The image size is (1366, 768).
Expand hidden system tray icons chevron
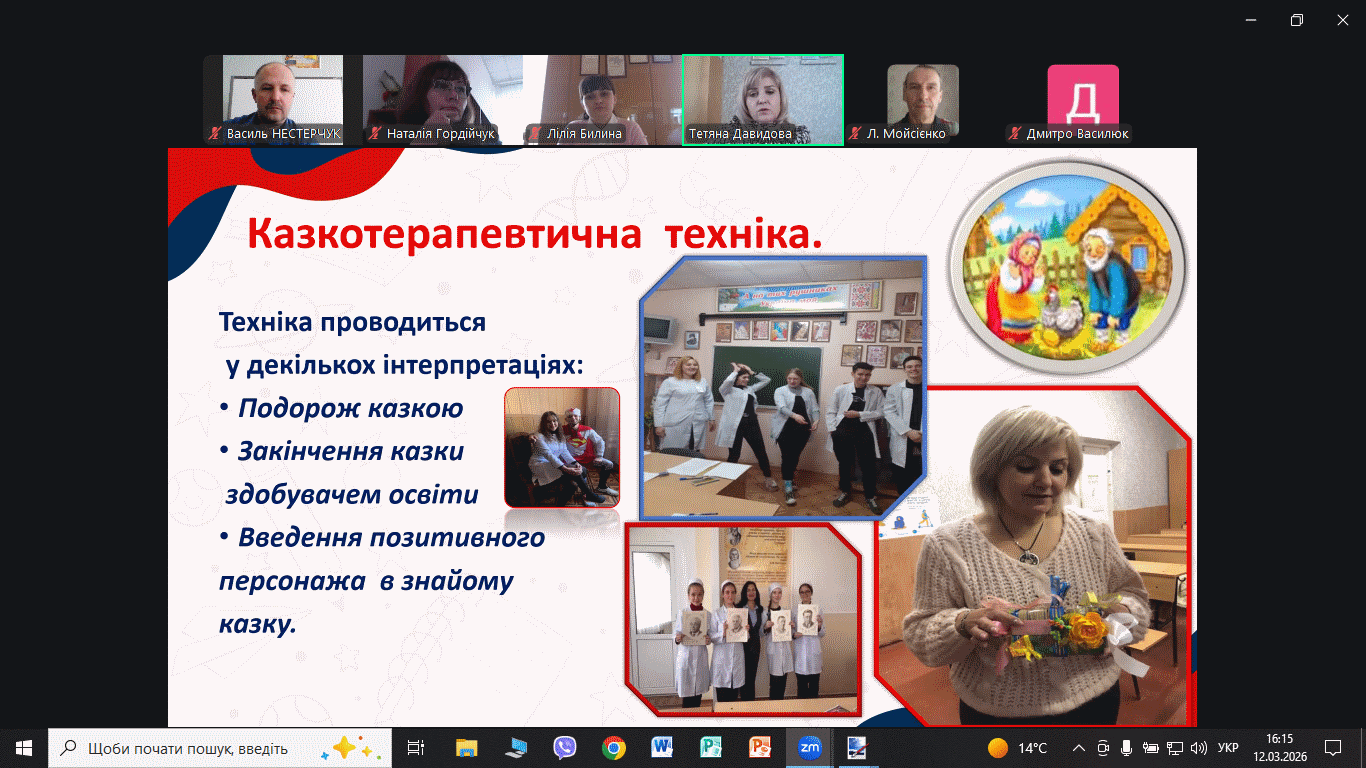coord(1078,748)
